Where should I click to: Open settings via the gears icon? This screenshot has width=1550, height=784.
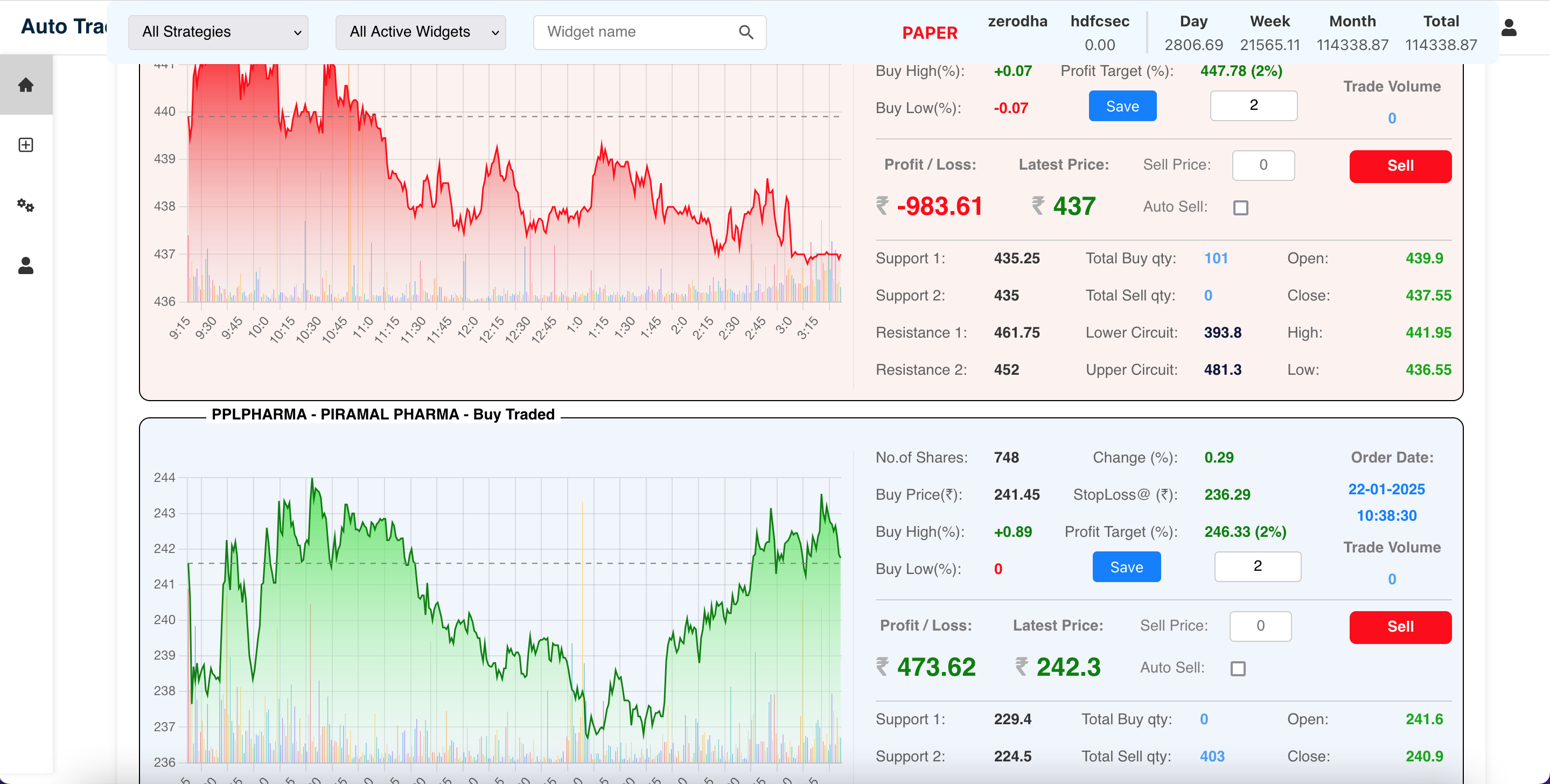(26, 206)
